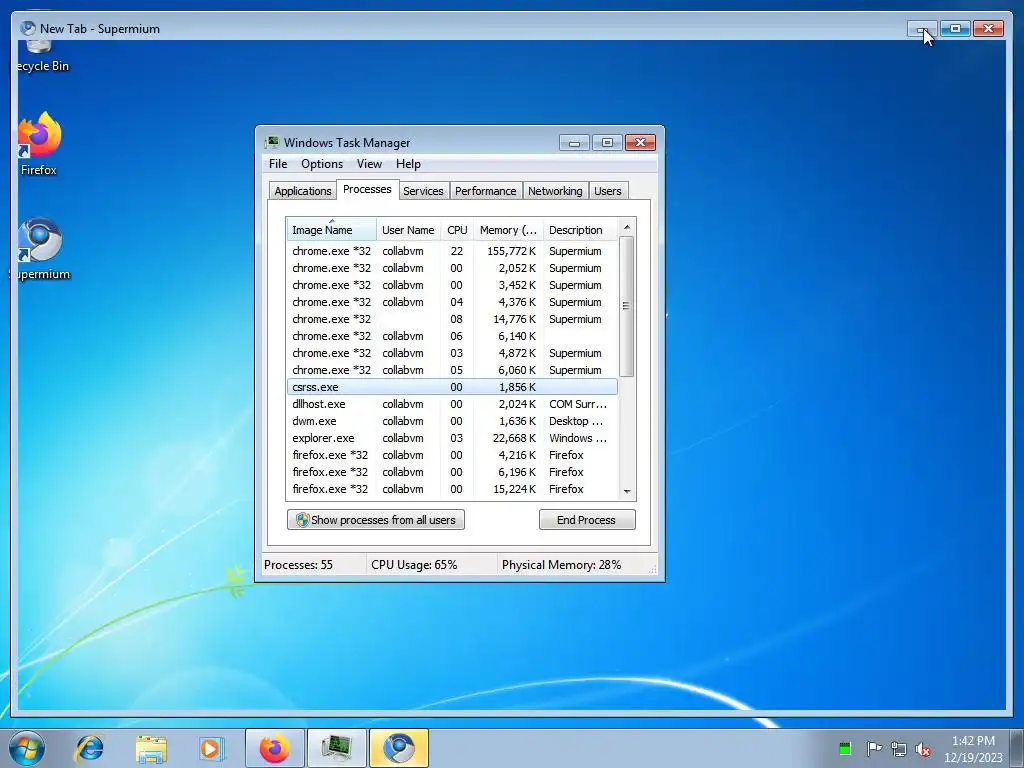Open the View menu in Task Manager
This screenshot has height=768, width=1024.
click(369, 164)
